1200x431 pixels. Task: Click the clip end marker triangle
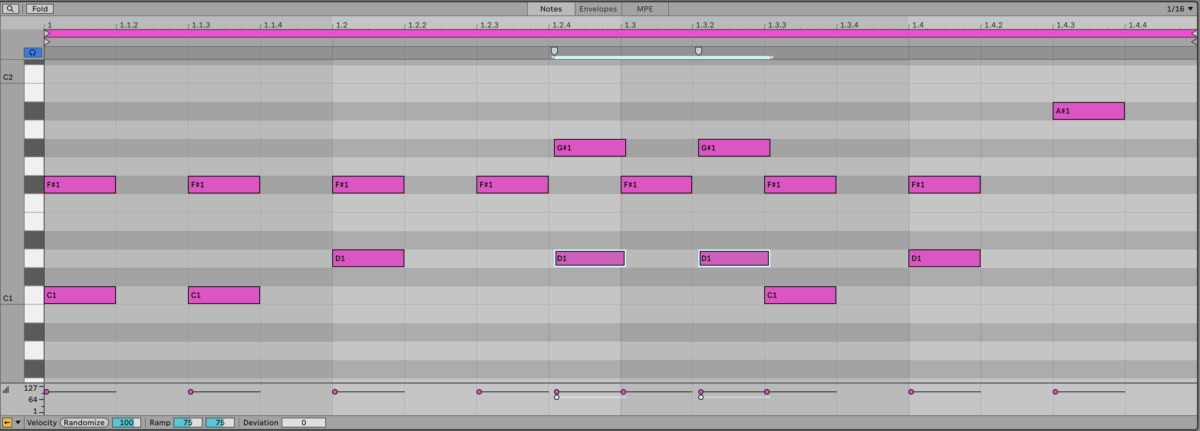[1193, 33]
